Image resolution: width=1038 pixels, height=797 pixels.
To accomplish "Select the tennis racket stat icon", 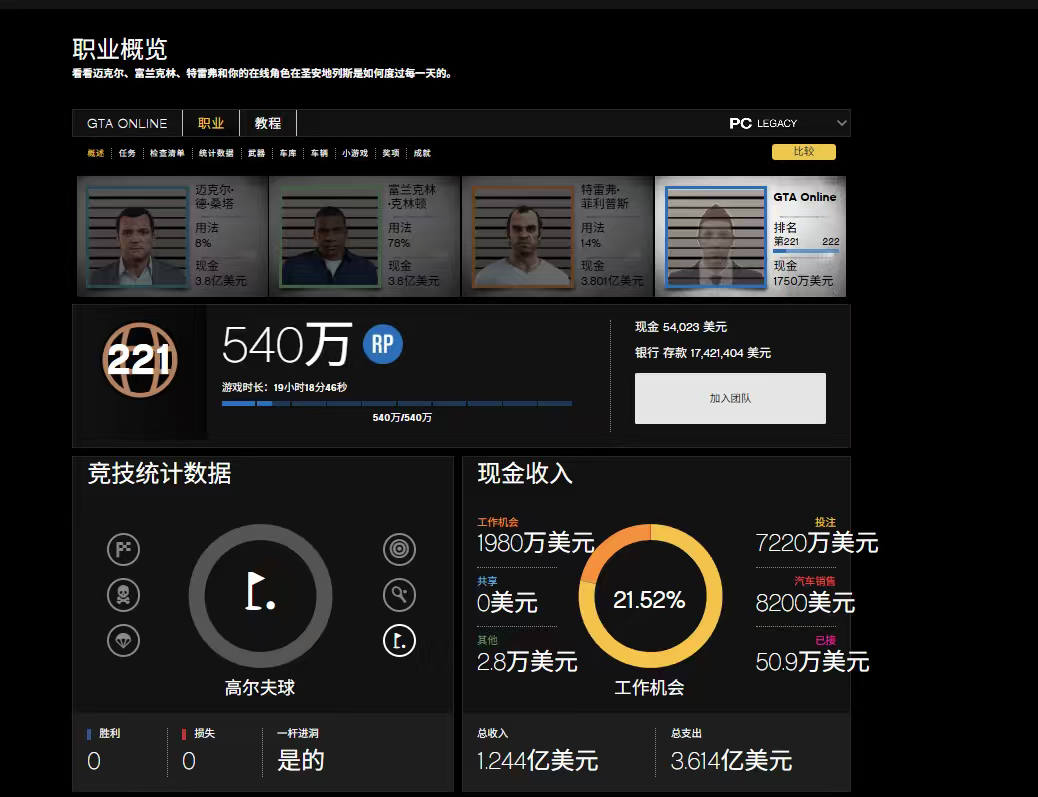I will (x=399, y=596).
